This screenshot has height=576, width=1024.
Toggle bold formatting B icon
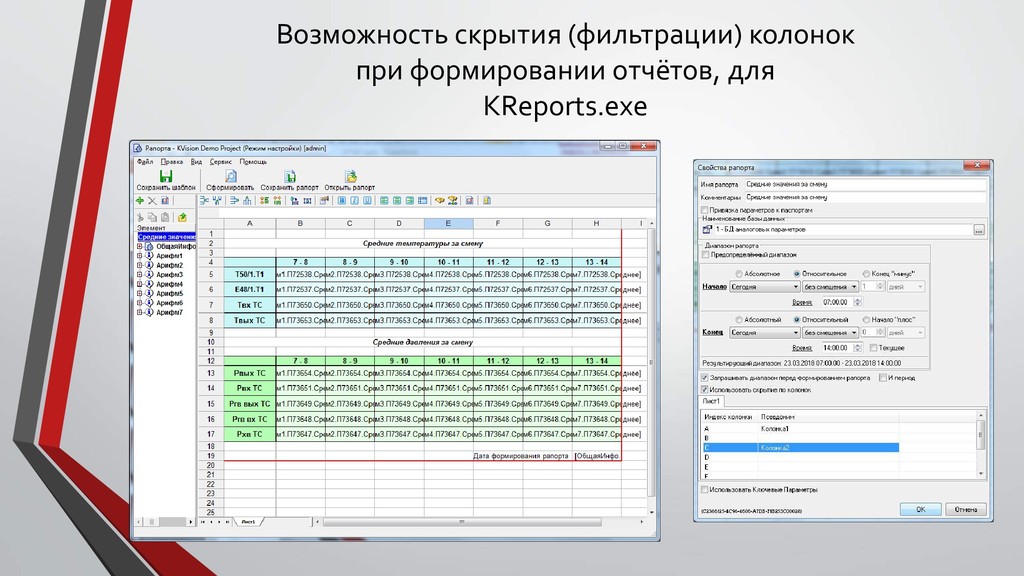[x=342, y=201]
